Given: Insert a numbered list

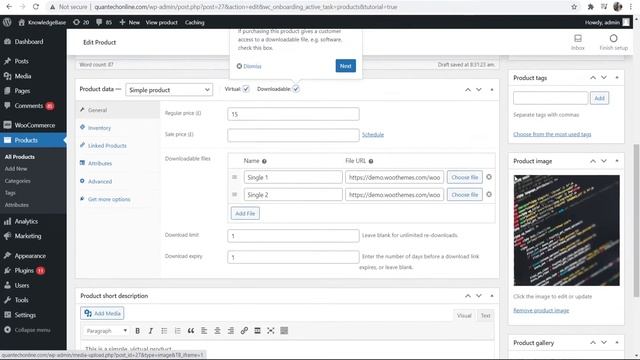Looking at the screenshot, I should 177,331.
